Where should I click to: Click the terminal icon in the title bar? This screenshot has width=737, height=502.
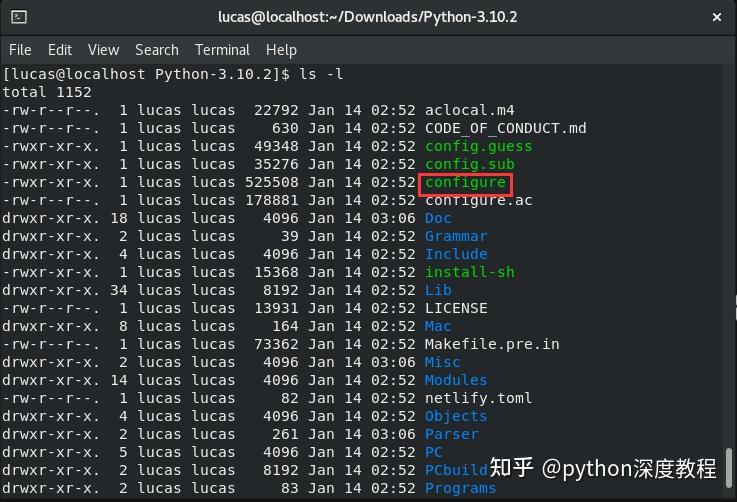pyautogui.click(x=19, y=17)
